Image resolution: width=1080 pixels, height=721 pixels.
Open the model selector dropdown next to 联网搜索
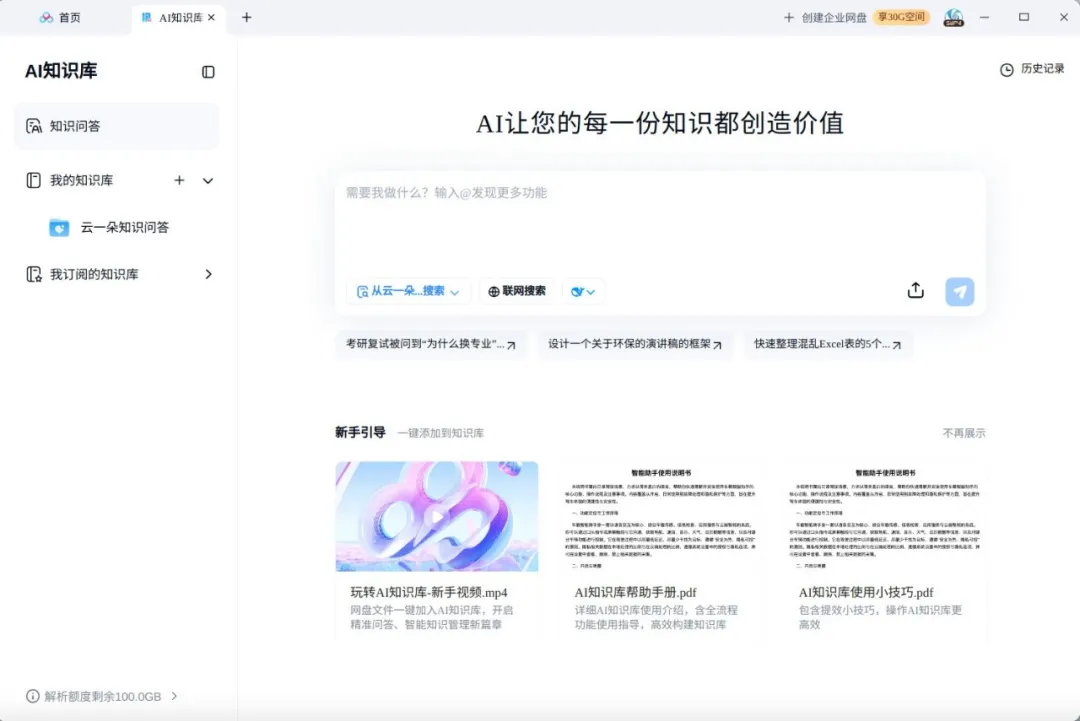click(583, 291)
